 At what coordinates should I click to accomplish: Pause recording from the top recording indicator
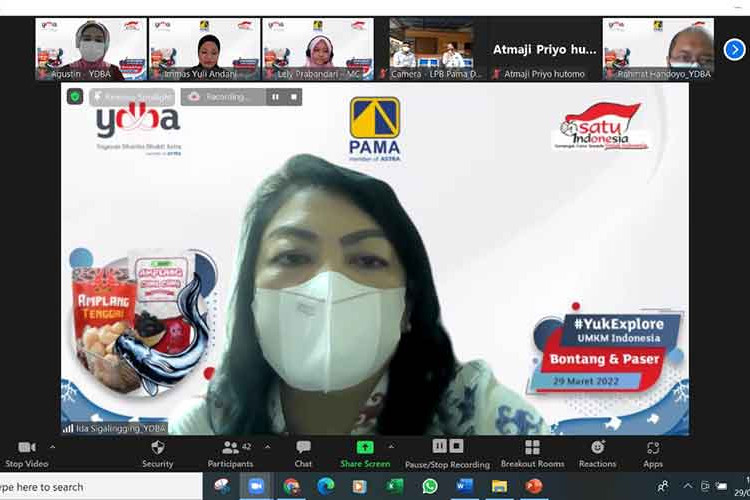pos(275,97)
